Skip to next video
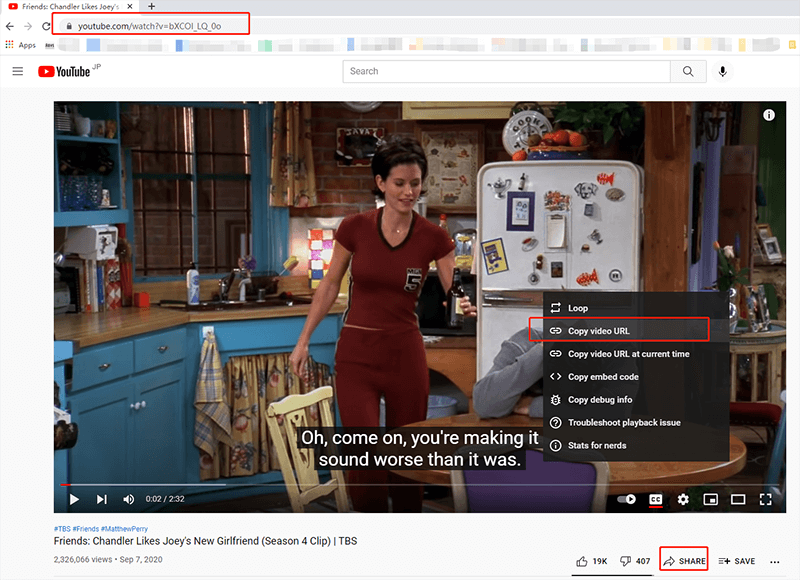800x580 pixels. click(101, 499)
